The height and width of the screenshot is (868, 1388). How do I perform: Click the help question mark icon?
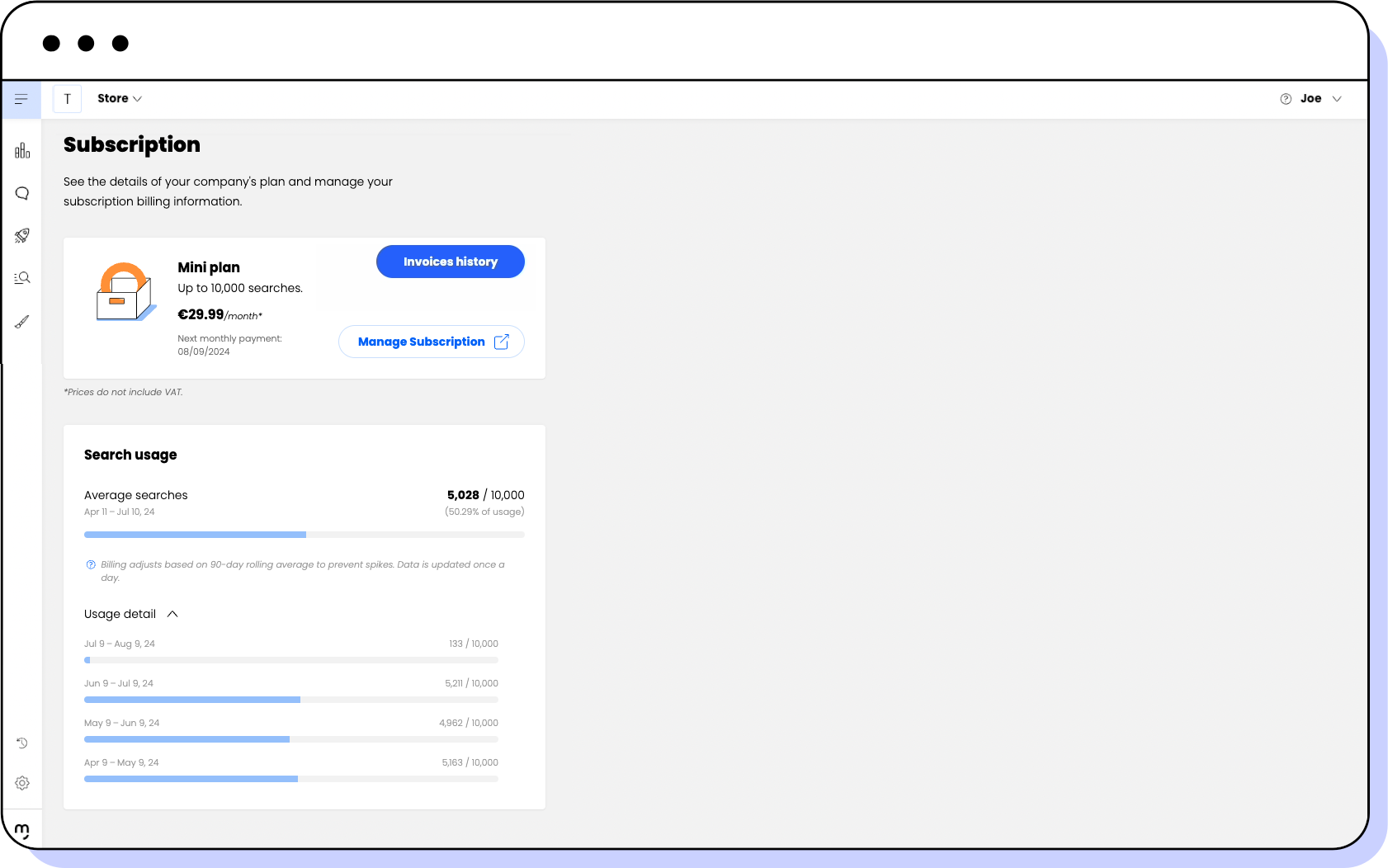(1286, 99)
